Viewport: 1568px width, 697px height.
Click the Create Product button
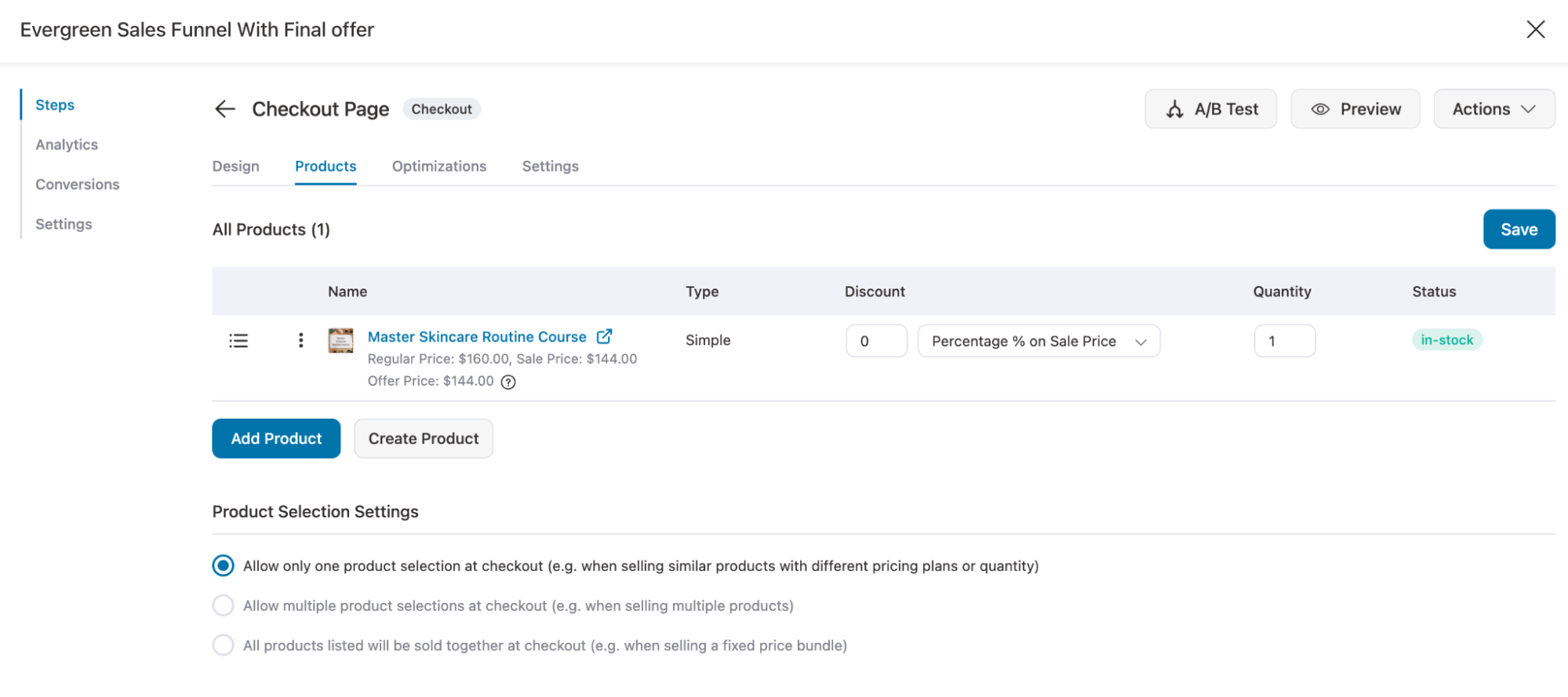424,438
